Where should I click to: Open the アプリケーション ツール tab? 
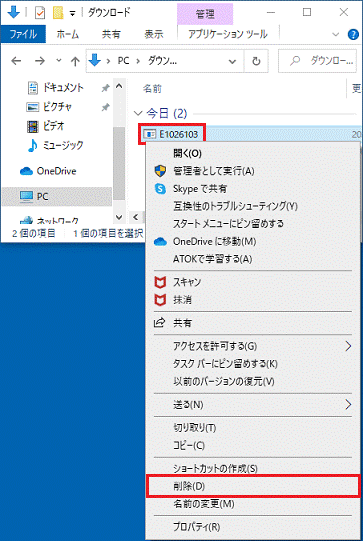[228, 35]
